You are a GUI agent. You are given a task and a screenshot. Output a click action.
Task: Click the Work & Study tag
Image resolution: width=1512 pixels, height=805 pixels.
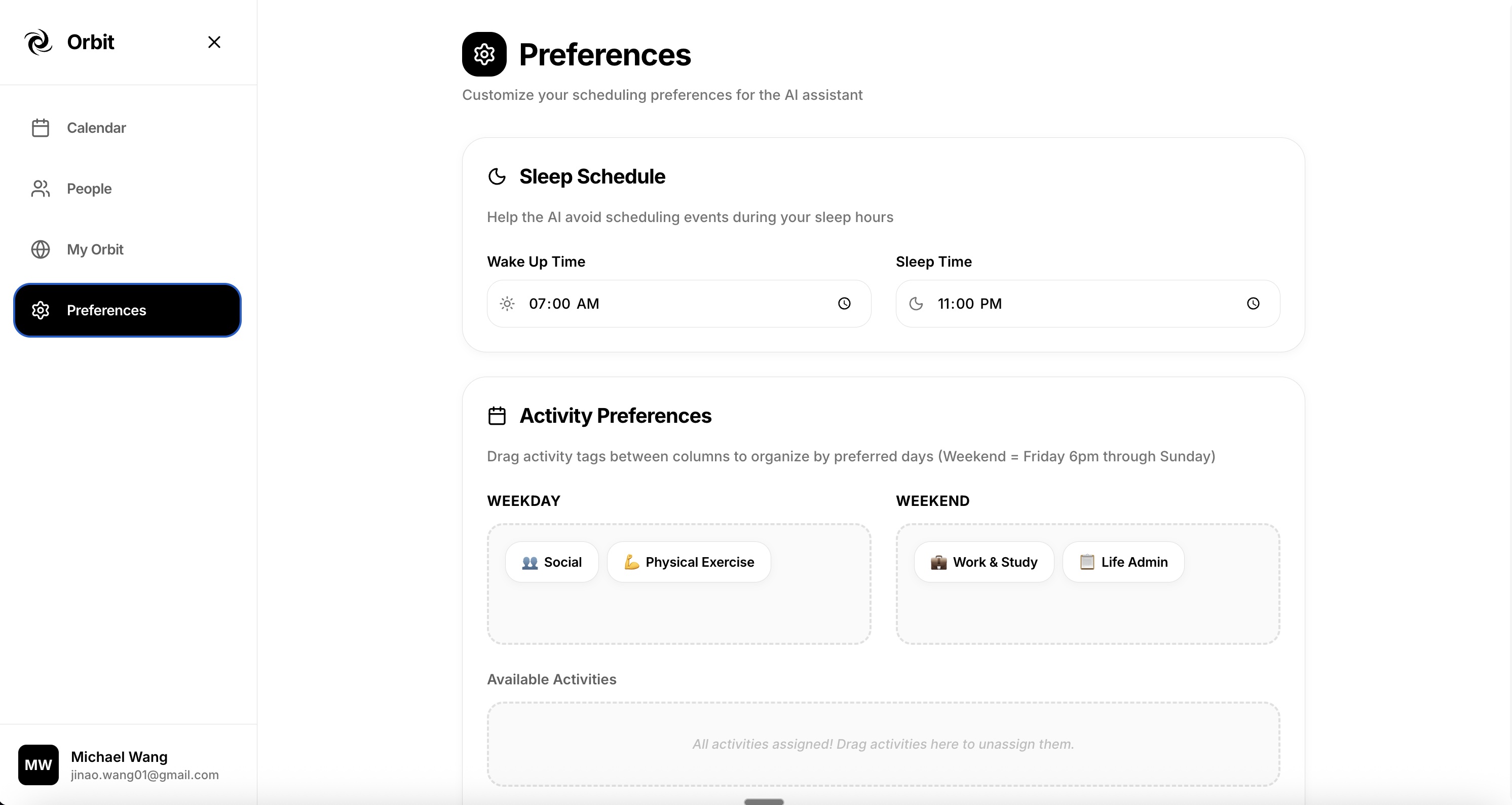point(984,562)
